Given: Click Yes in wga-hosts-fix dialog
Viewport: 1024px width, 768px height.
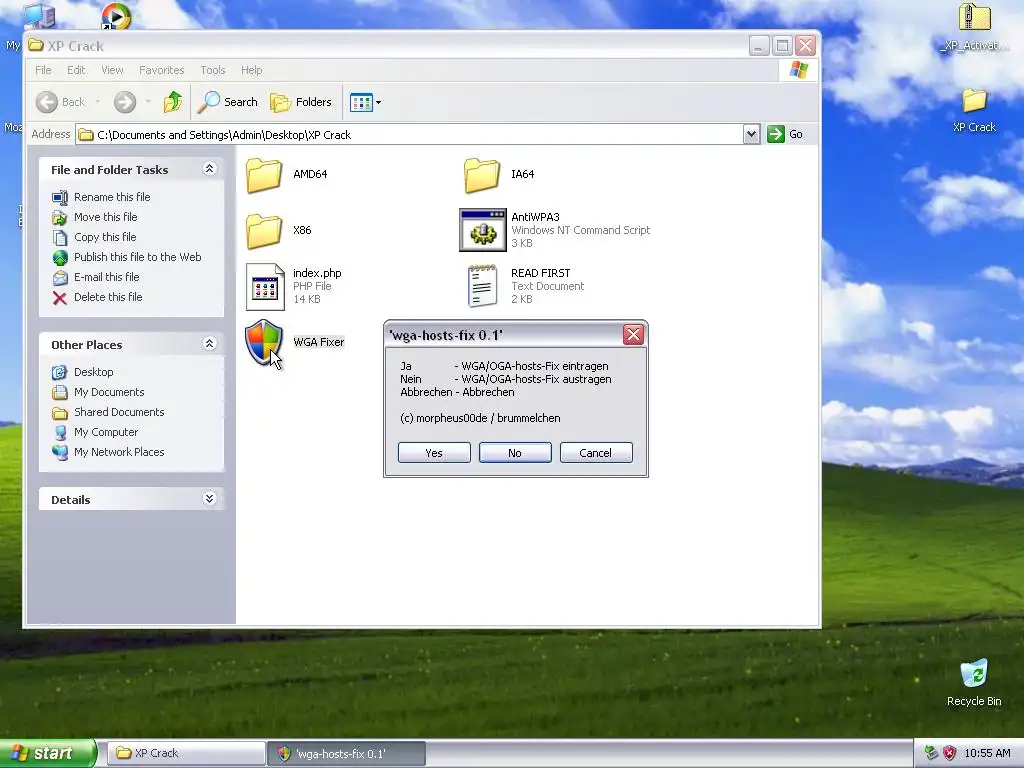Looking at the screenshot, I should (434, 453).
